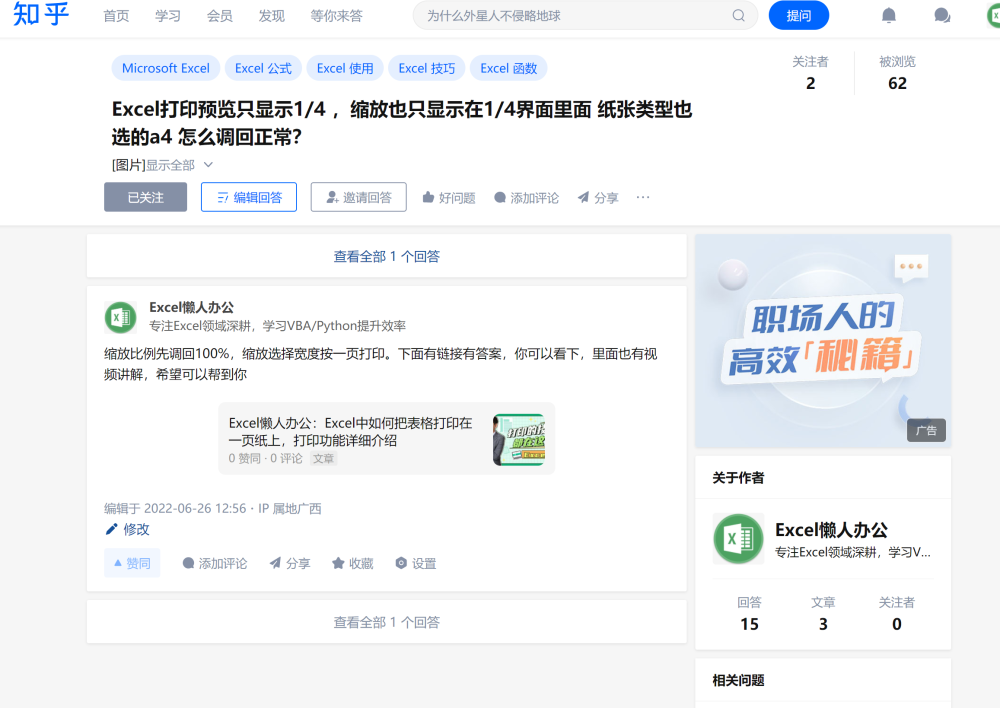Viewport: 1000px width, 708px height.
Task: Click the question's 关注者 2 statistic
Action: [x=810, y=73]
